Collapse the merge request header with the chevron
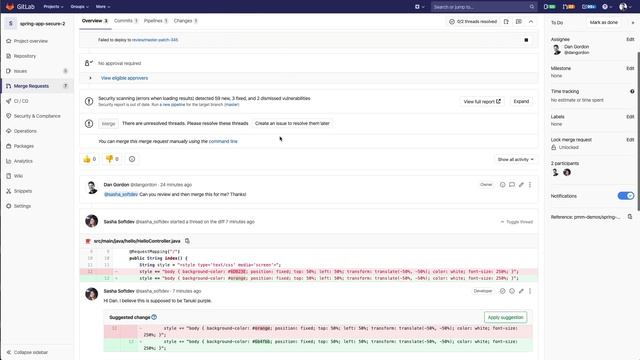The image size is (640, 360). [x=531, y=22]
